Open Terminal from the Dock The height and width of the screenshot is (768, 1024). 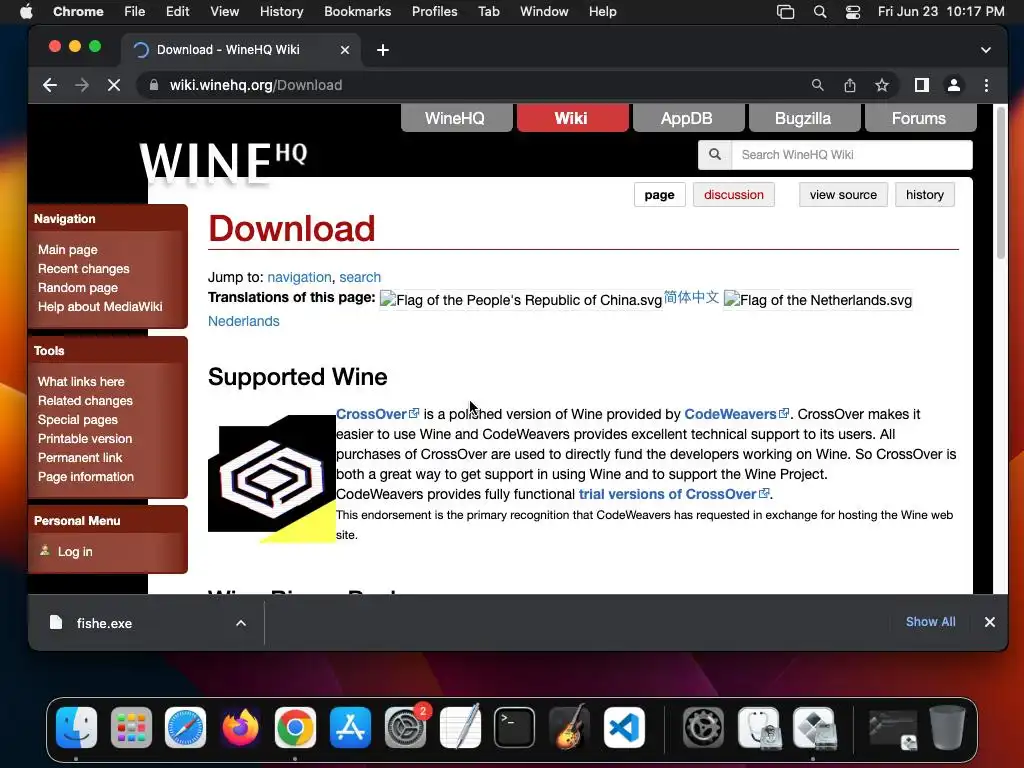[514, 728]
